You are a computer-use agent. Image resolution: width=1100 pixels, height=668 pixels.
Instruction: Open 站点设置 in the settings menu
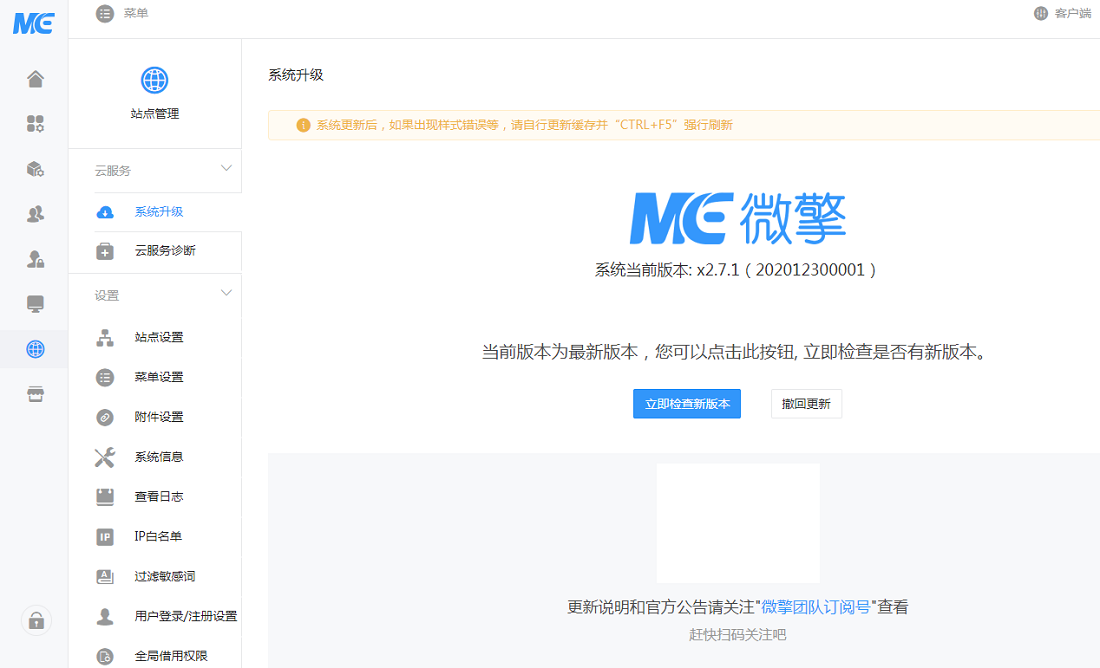158,337
